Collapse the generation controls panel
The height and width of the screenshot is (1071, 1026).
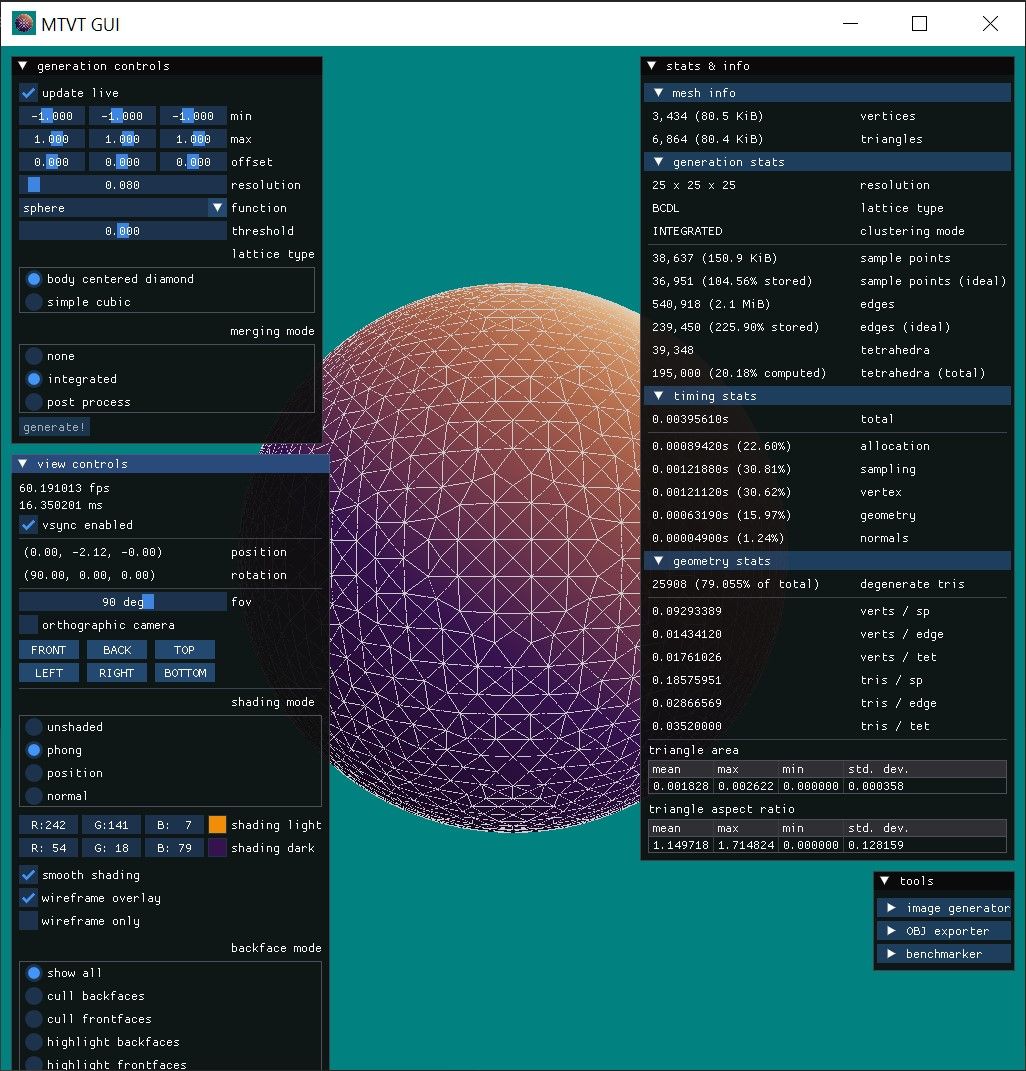pos(23,66)
